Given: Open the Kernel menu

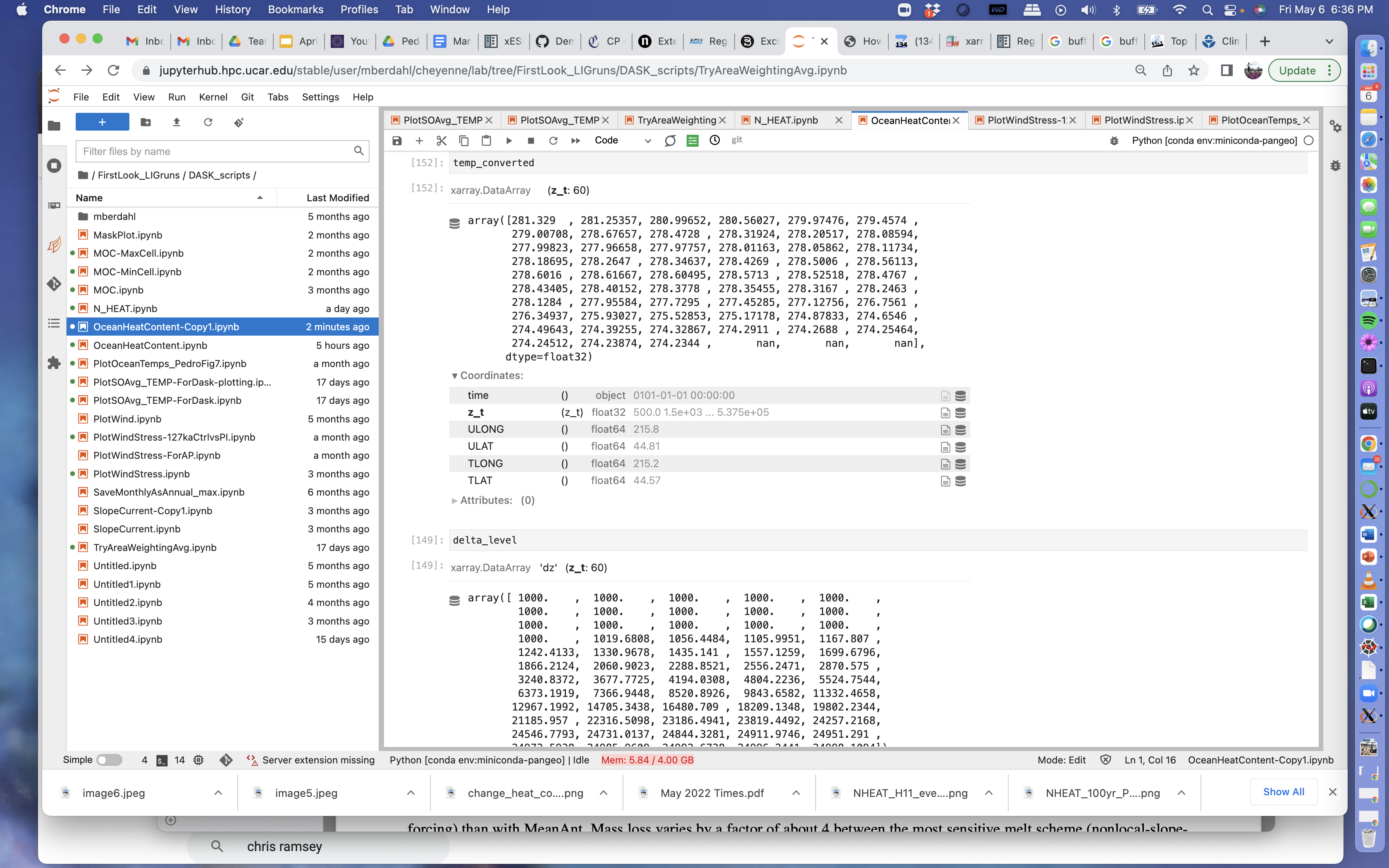Looking at the screenshot, I should pos(213,97).
